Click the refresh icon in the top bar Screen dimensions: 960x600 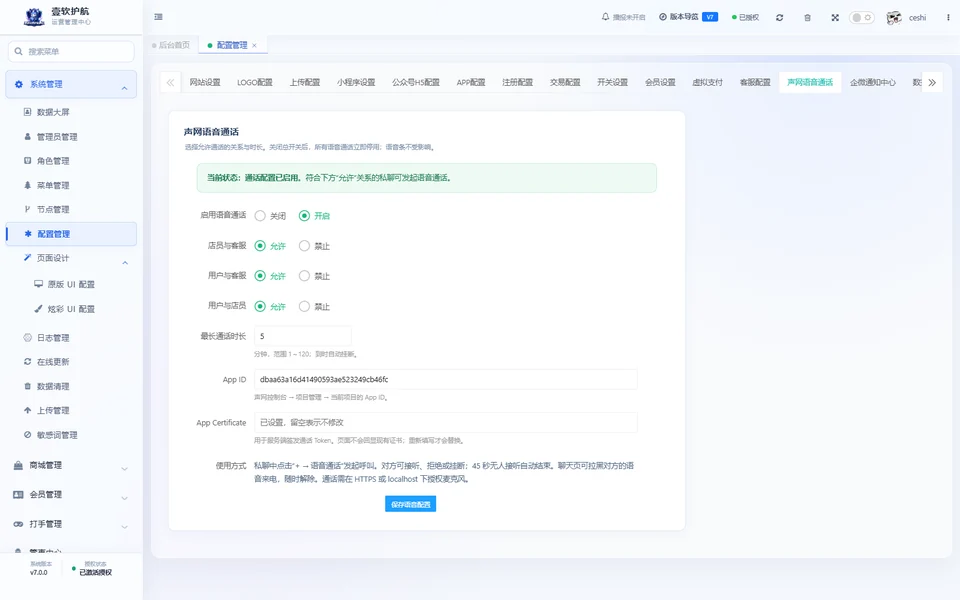tap(779, 18)
